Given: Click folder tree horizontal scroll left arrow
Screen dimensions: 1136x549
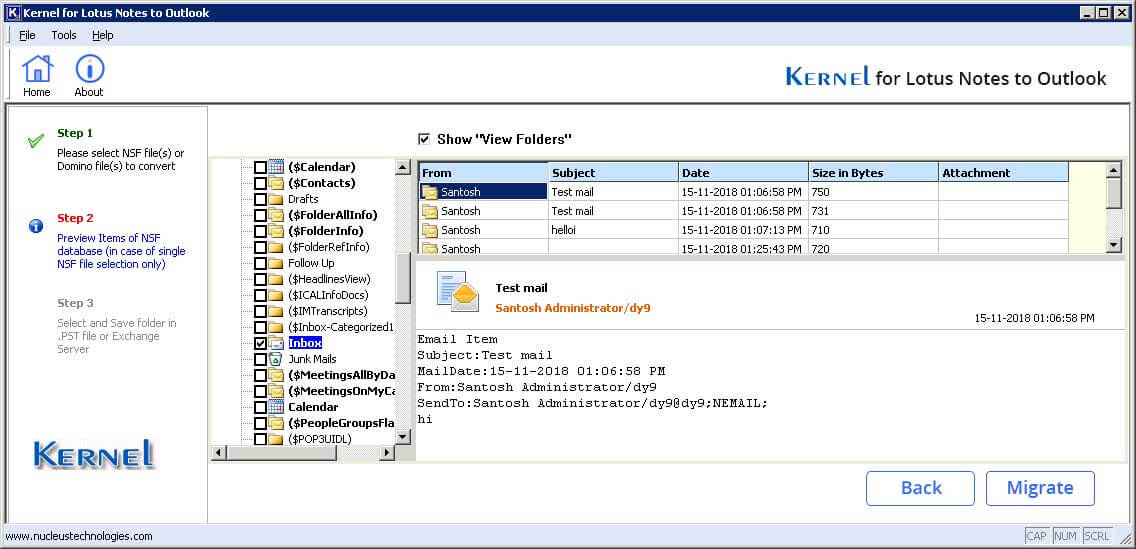Looking at the screenshot, I should coord(218,453).
